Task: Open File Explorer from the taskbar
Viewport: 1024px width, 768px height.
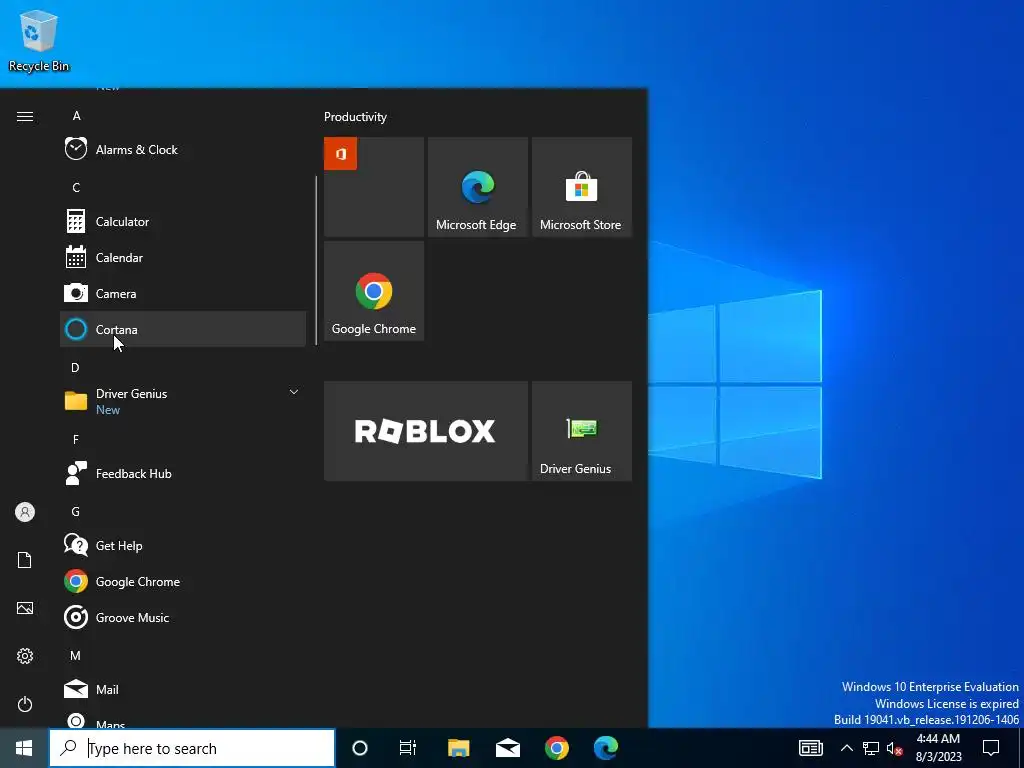Action: pos(458,748)
